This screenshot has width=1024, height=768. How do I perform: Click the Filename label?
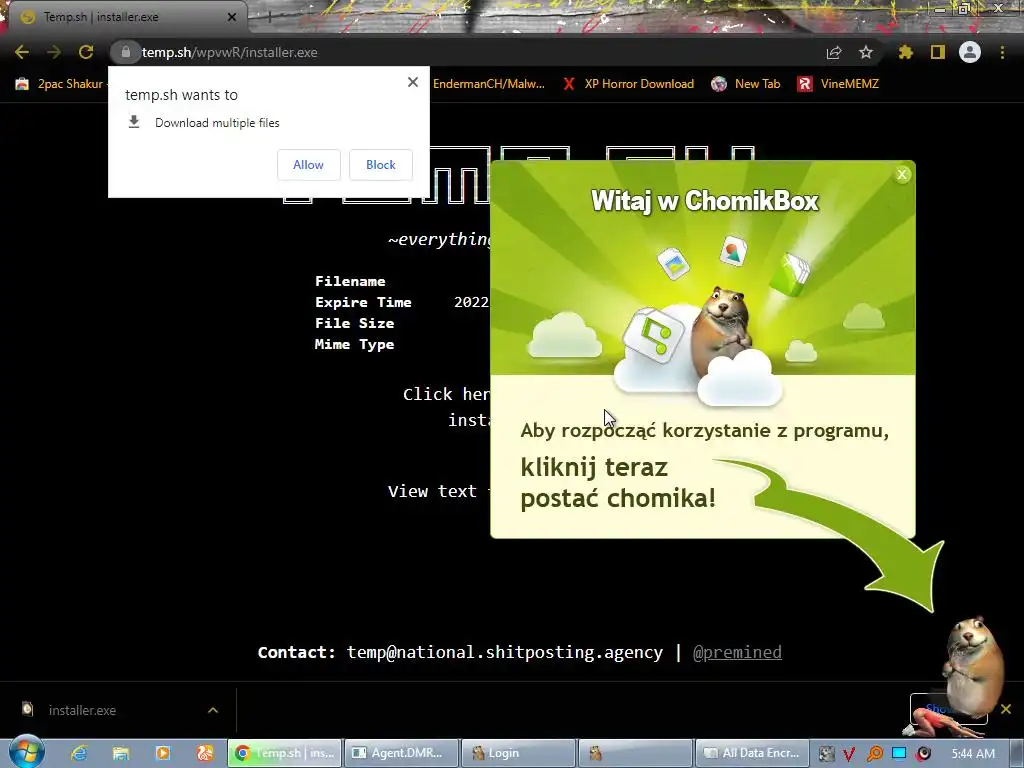350,281
